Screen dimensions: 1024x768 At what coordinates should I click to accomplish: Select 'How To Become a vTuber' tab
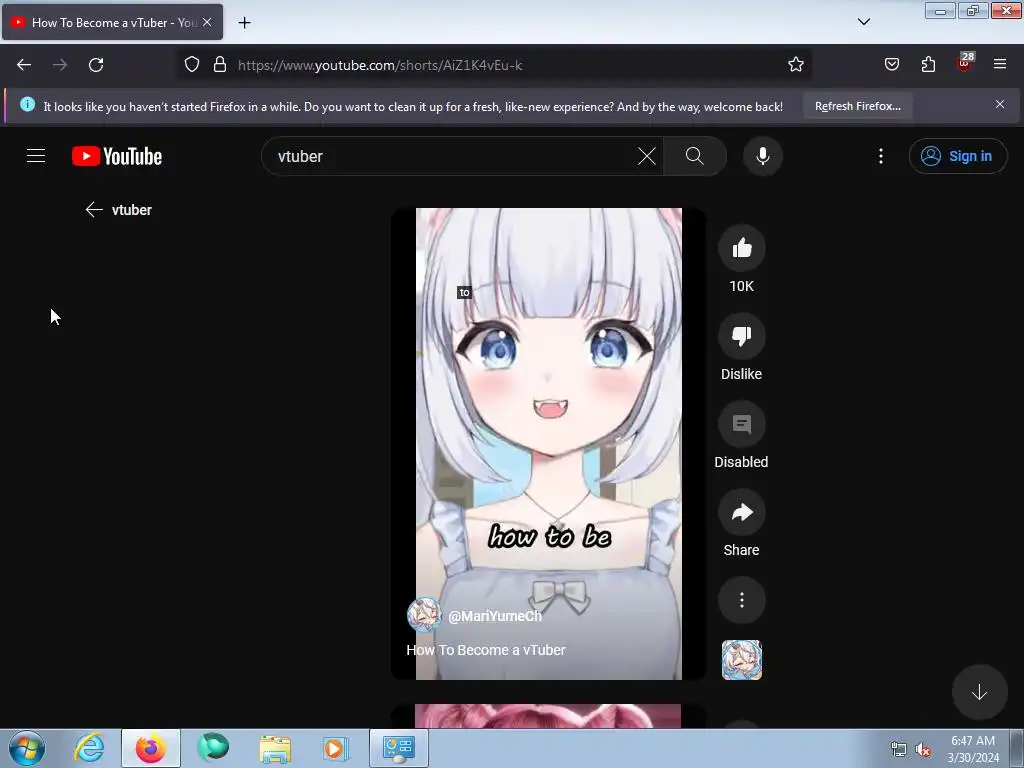(x=112, y=22)
